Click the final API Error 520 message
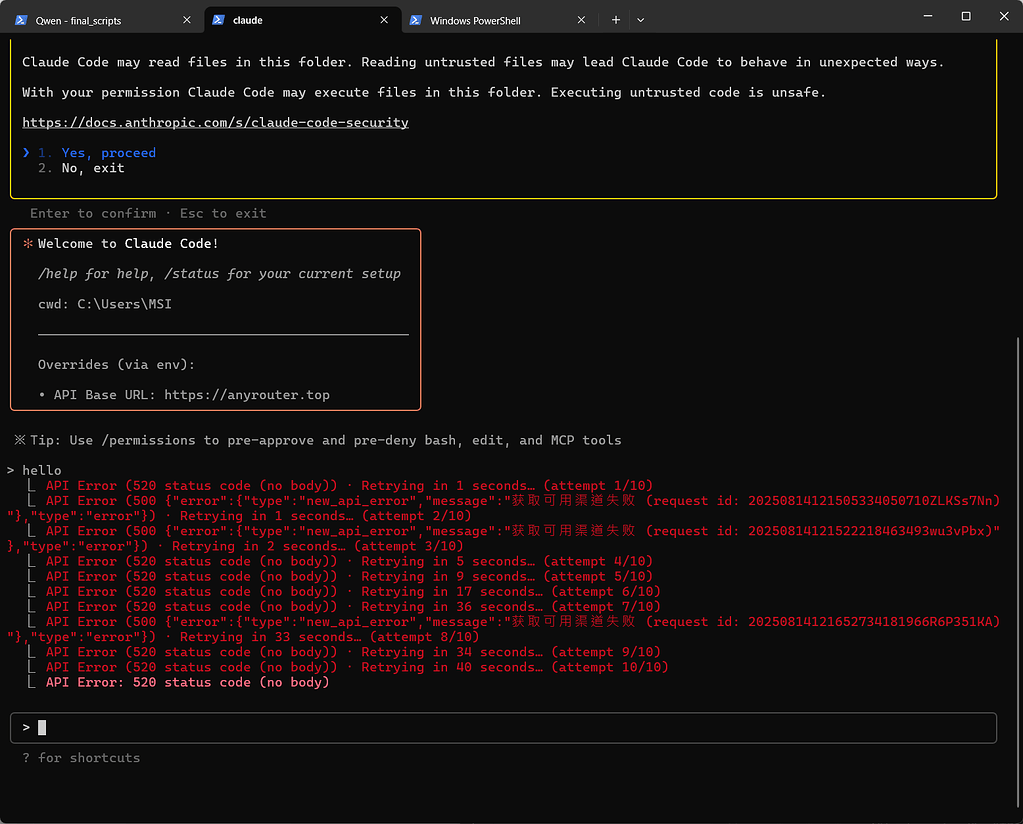The height and width of the screenshot is (824, 1023). point(187,682)
